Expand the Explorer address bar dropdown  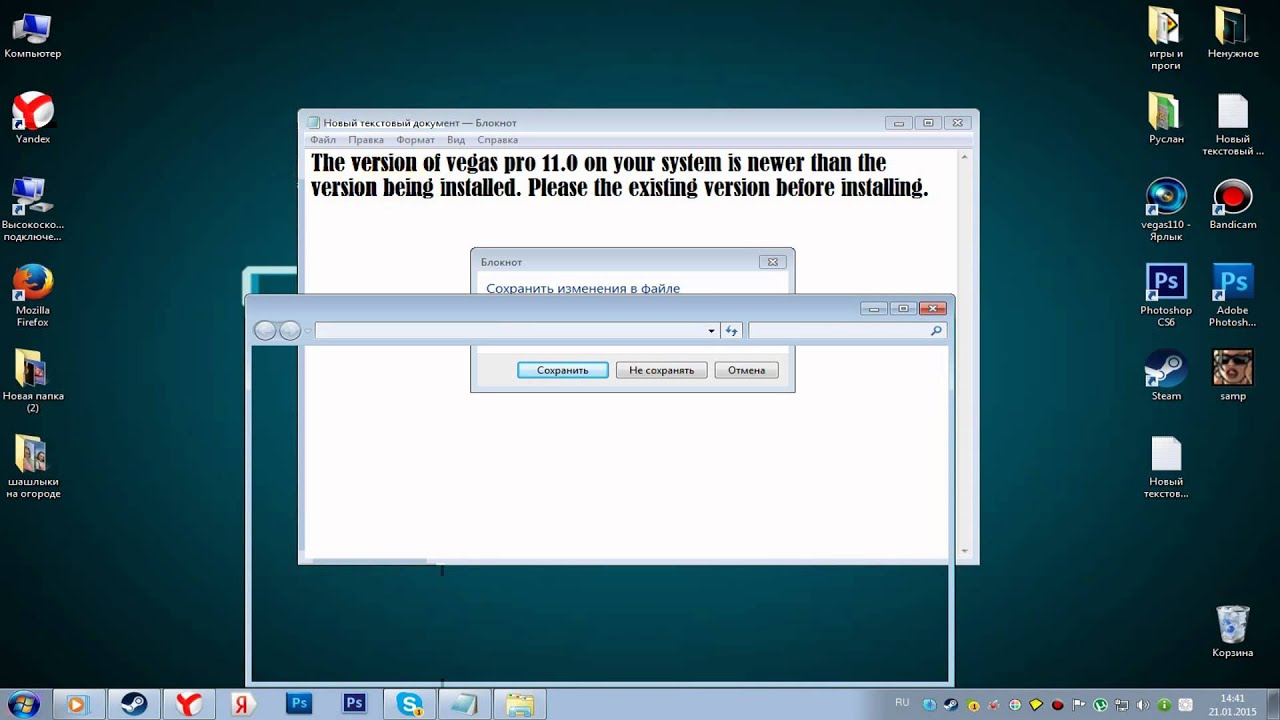click(711, 331)
